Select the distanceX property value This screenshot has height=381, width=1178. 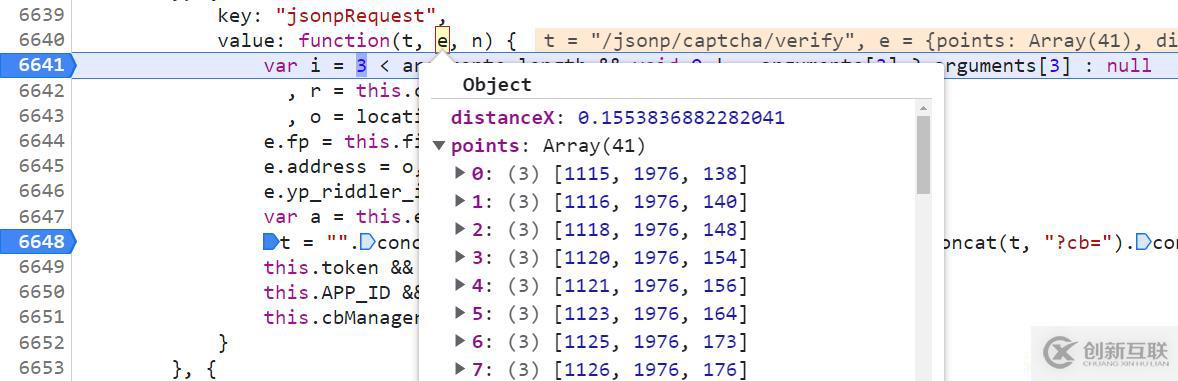[x=681, y=118]
